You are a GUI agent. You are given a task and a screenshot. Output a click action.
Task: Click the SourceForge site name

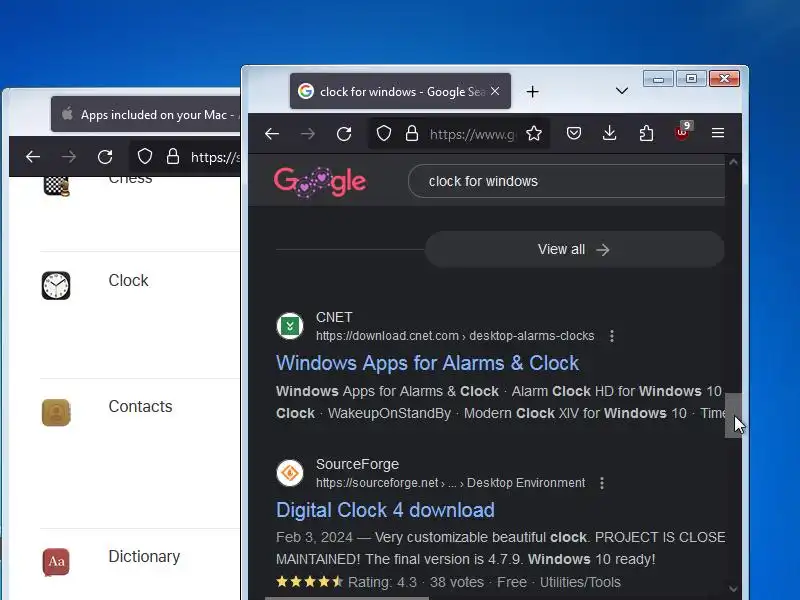[x=357, y=464]
